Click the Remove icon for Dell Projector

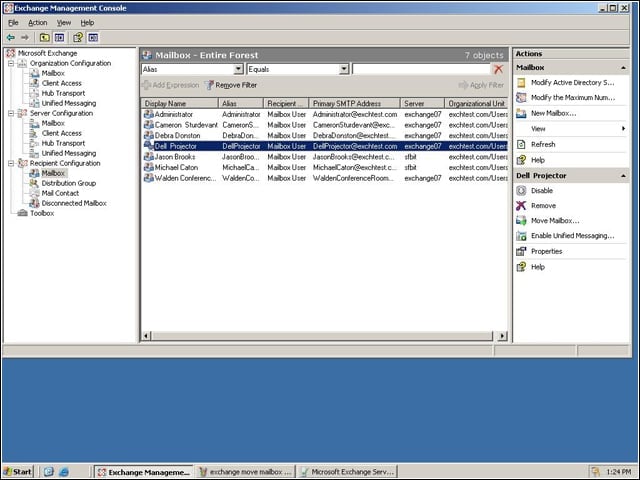(521, 206)
